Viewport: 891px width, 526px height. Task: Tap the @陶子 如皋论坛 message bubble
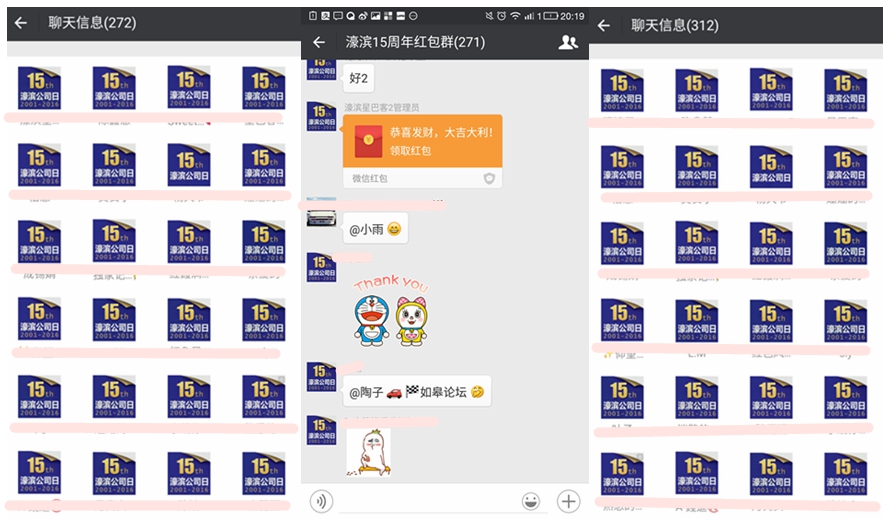pos(417,392)
